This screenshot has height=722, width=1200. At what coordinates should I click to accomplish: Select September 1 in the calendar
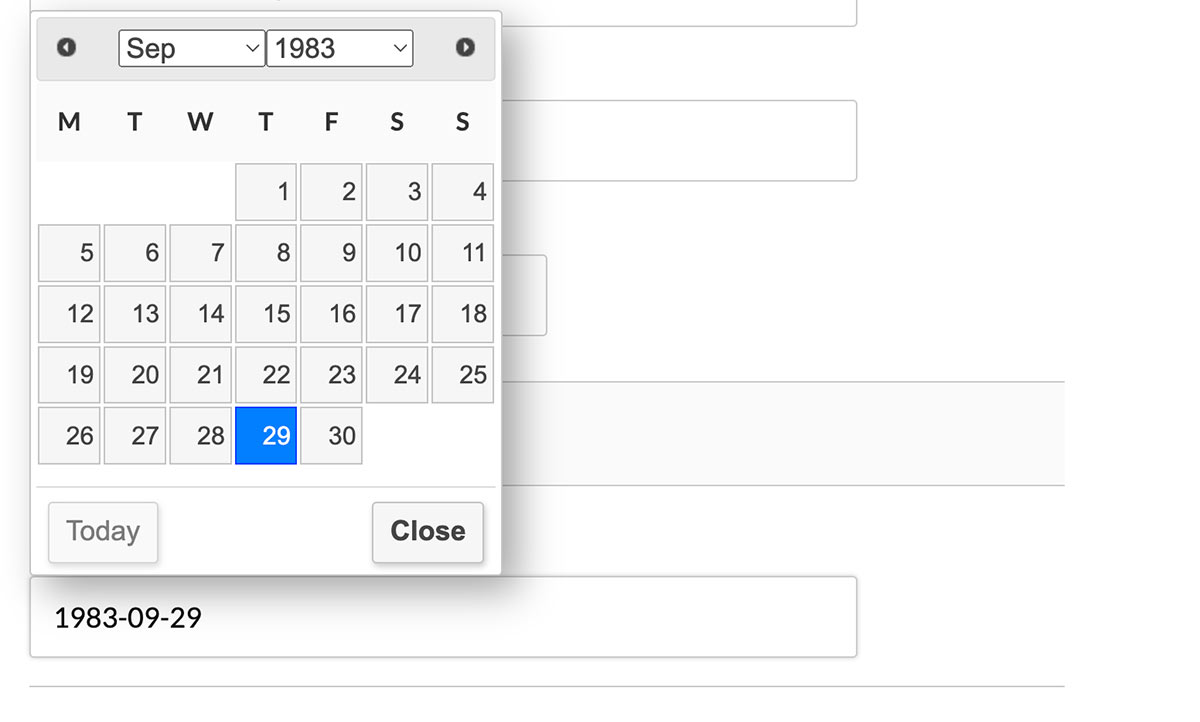pos(265,192)
